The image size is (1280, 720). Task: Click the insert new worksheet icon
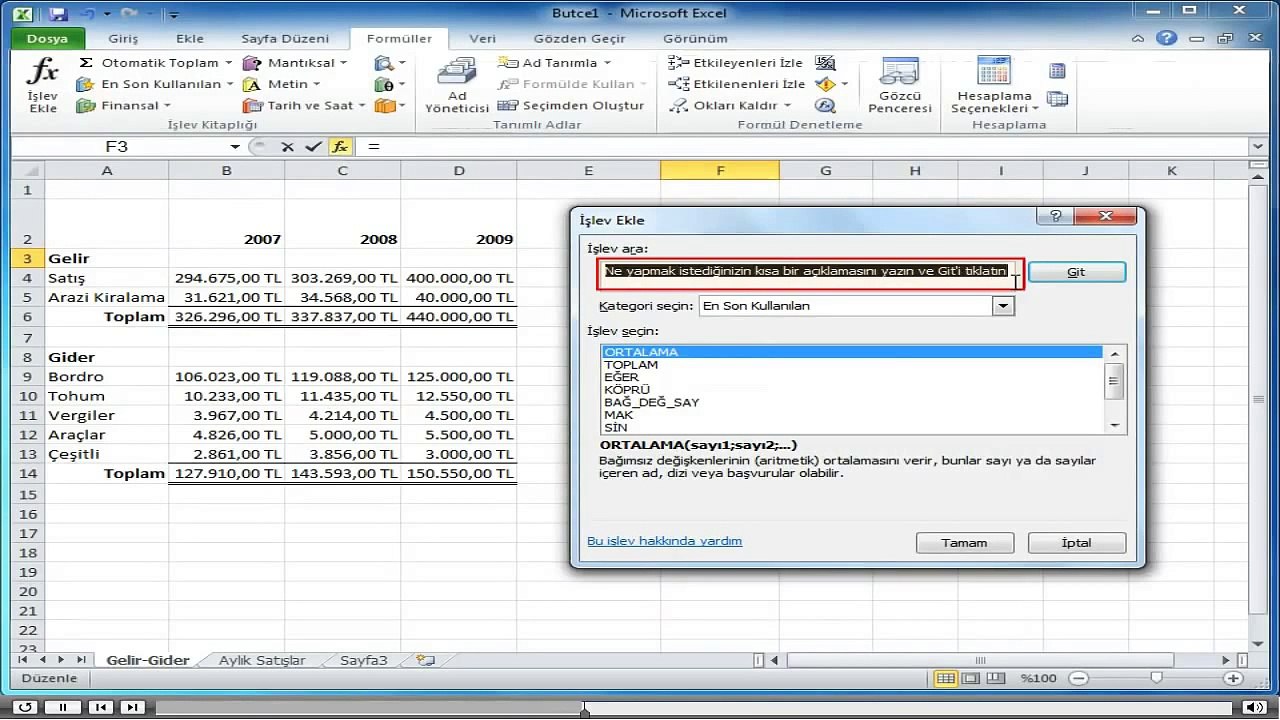(x=426, y=660)
